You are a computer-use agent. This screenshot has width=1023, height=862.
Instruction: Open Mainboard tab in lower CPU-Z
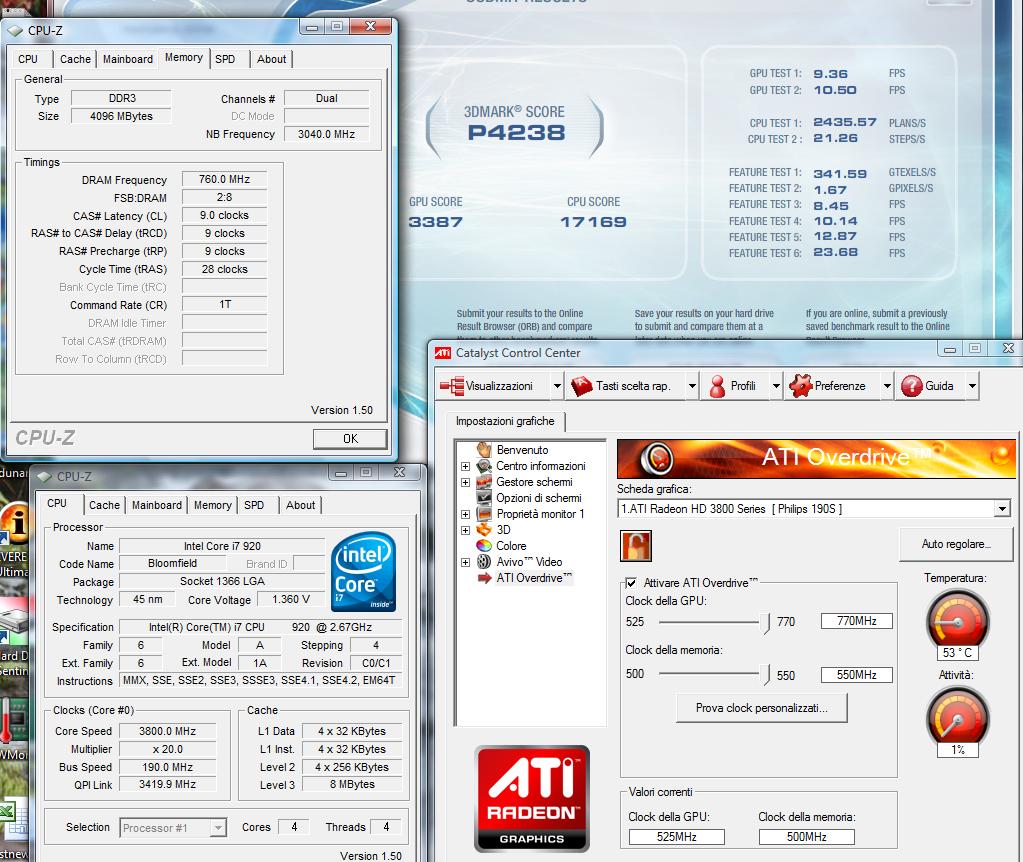click(157, 505)
